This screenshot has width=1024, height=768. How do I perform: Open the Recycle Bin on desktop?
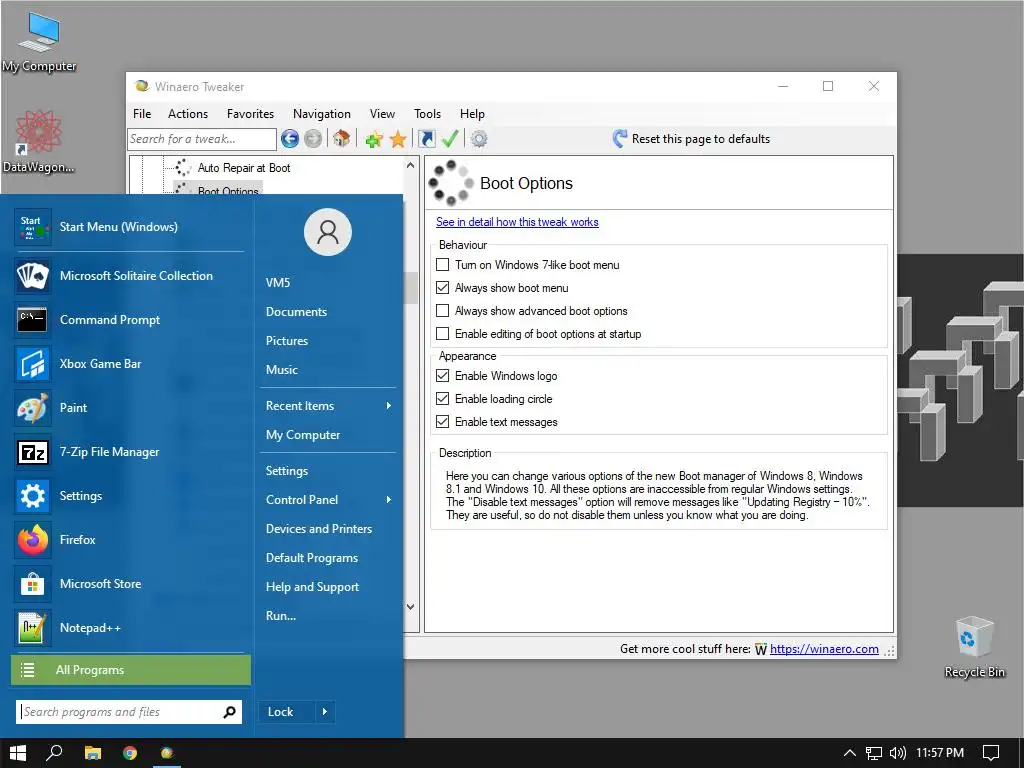pos(974,647)
